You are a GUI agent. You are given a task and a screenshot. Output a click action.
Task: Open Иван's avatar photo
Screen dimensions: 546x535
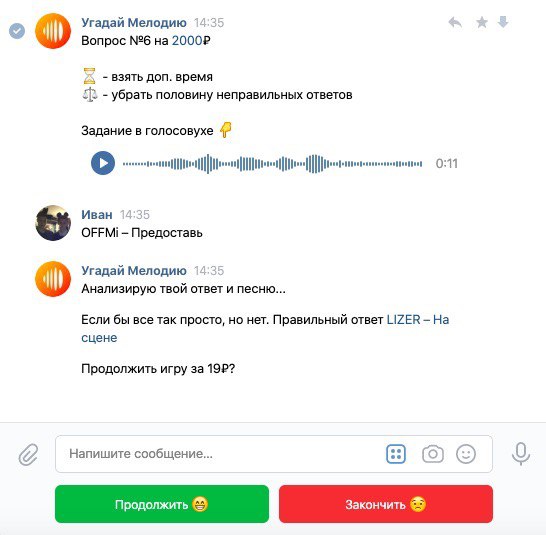(53, 223)
